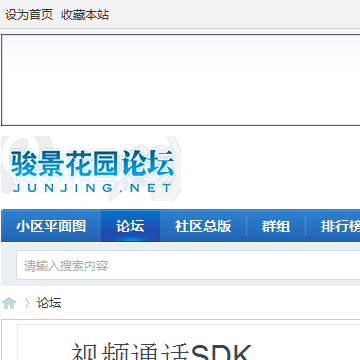Open the 骏景花园论坛 logo
The image size is (360, 360).
(x=91, y=169)
